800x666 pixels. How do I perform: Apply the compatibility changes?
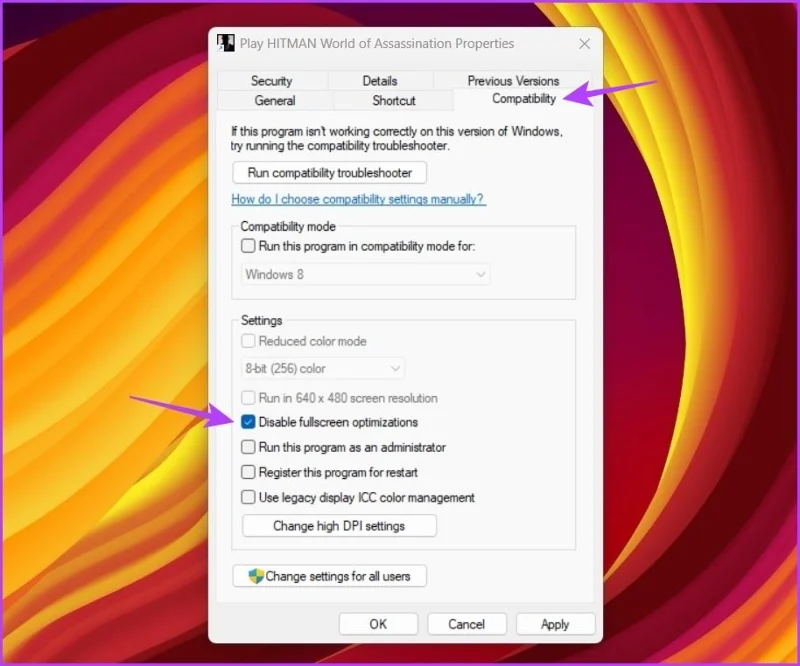pyautogui.click(x=555, y=624)
